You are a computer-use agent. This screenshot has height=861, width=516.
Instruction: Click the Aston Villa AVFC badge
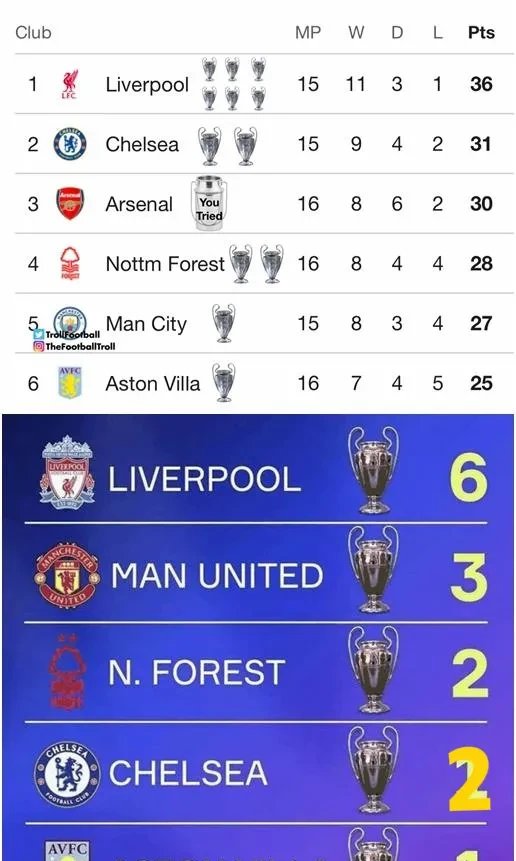click(70, 383)
